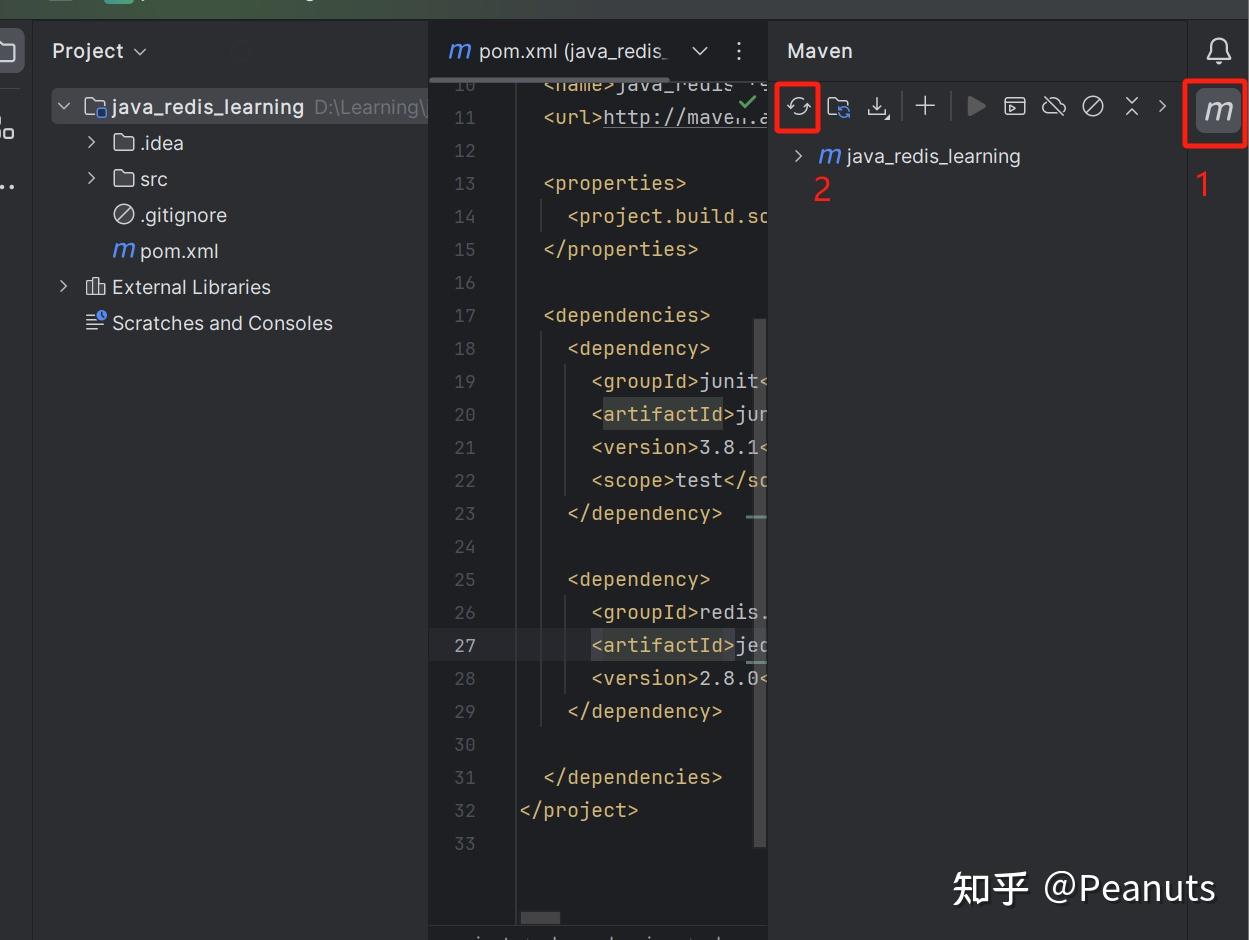Viewport: 1249px width, 940px height.
Task: Open the editor tab options menu
Action: (x=738, y=51)
